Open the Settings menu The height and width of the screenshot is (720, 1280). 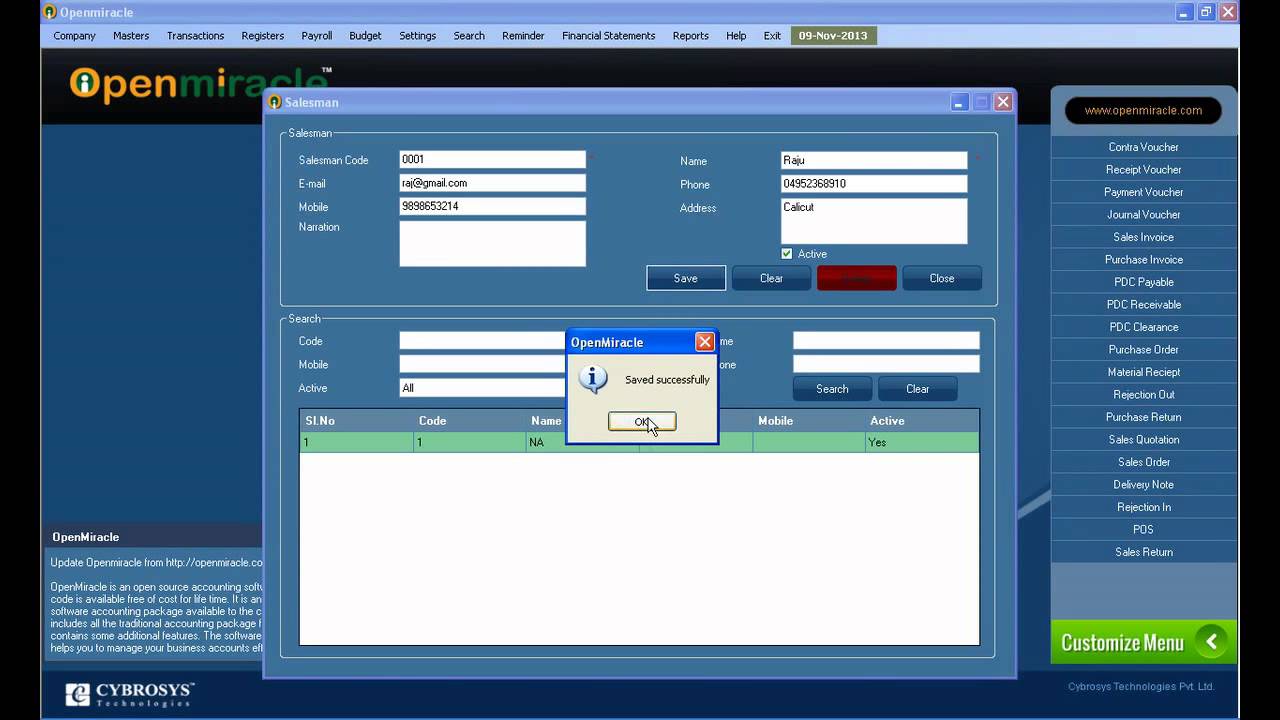418,36
